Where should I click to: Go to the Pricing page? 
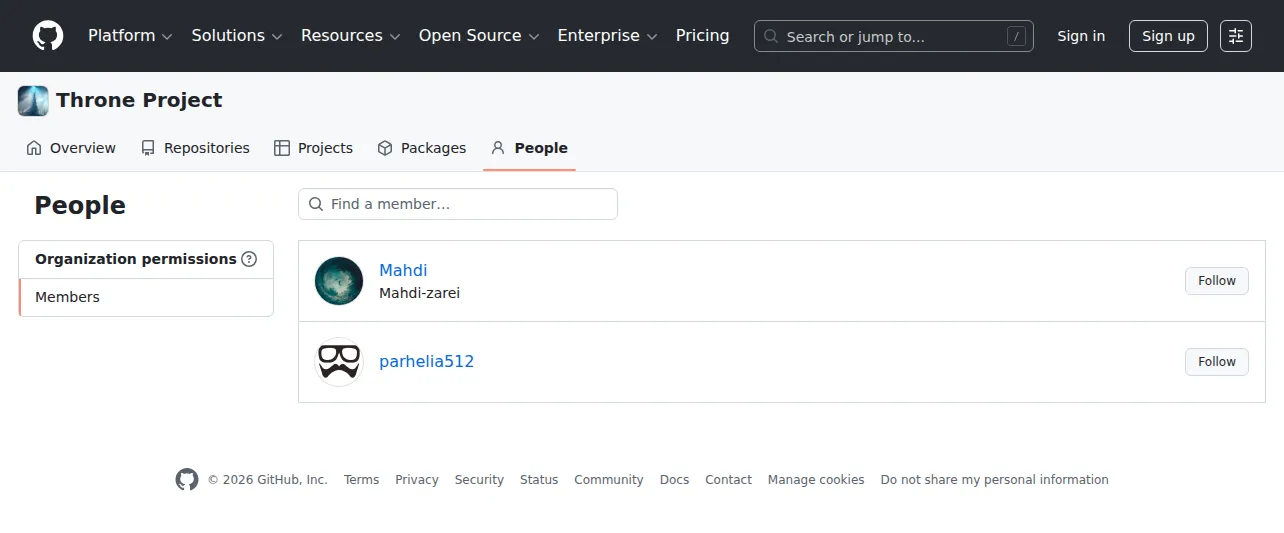[703, 36]
